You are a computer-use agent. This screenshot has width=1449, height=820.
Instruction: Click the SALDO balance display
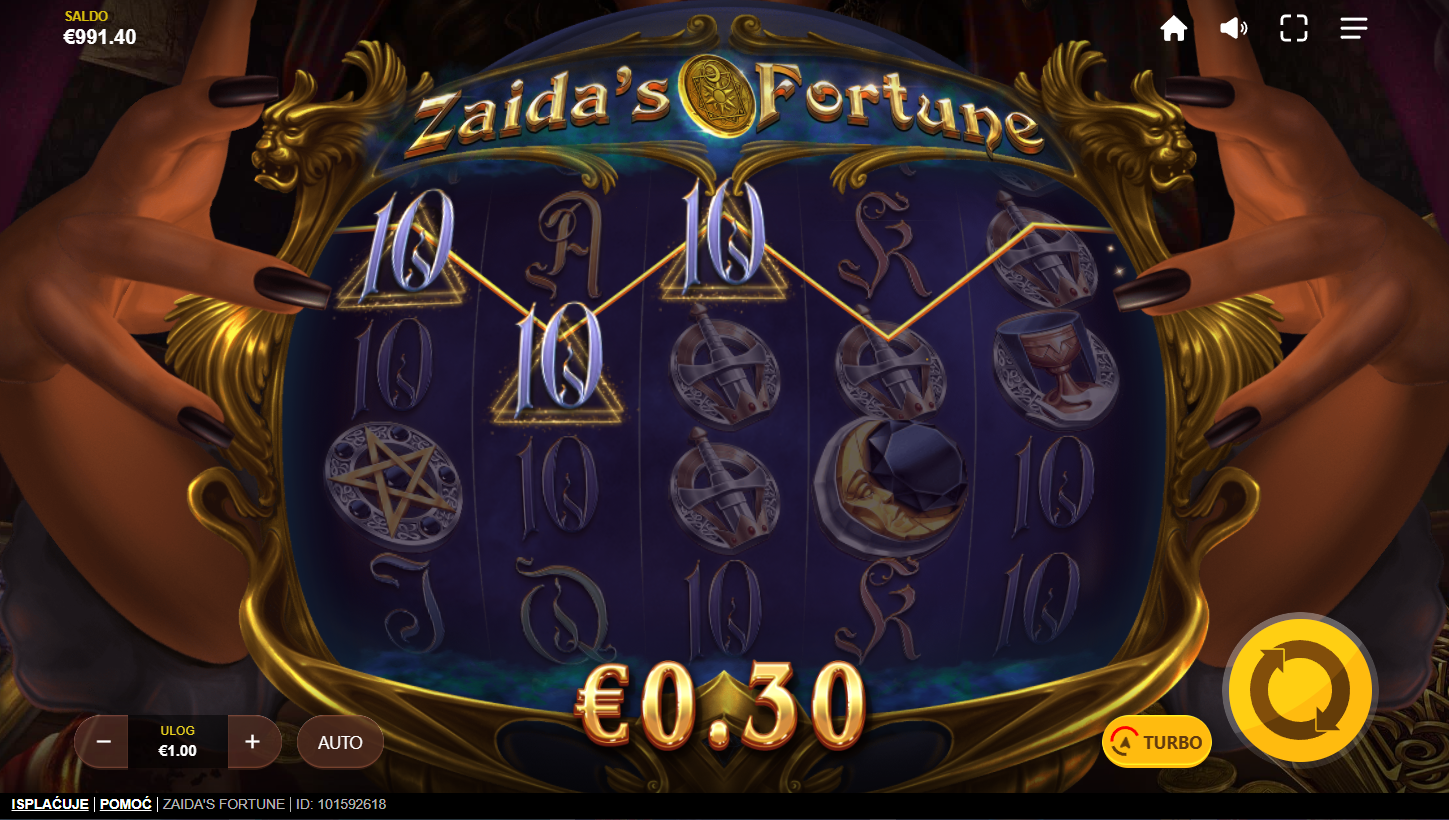click(x=99, y=30)
